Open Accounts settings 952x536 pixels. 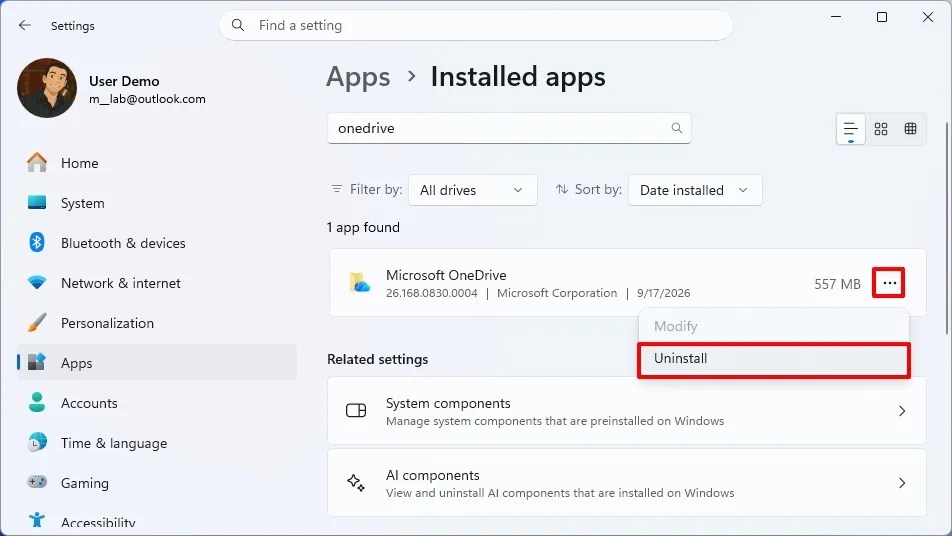[x=157, y=402]
